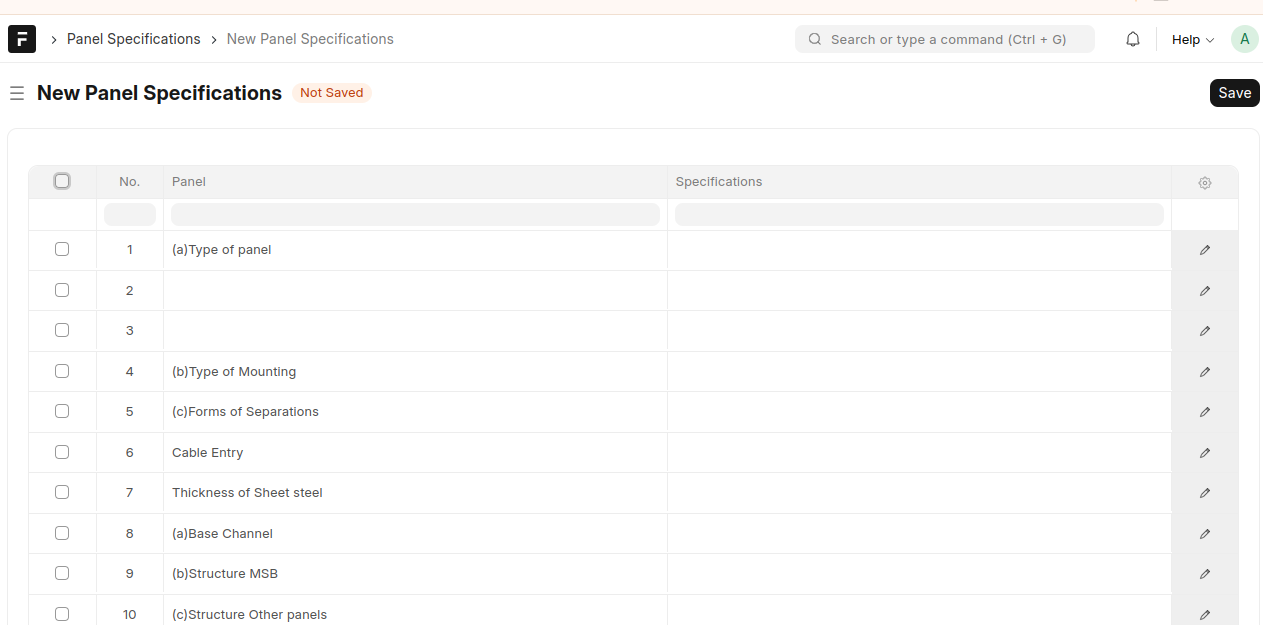Image resolution: width=1263 pixels, height=625 pixels.
Task: Open edit for Structure MSB row
Action: (x=1204, y=574)
